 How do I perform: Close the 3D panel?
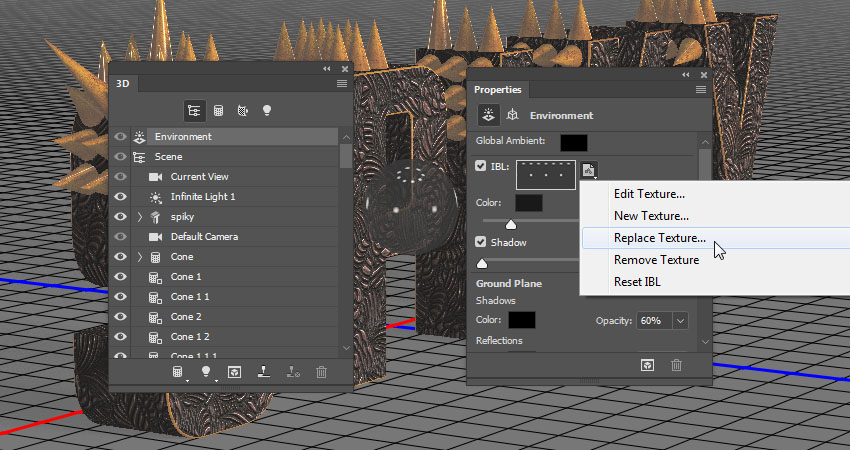click(345, 69)
